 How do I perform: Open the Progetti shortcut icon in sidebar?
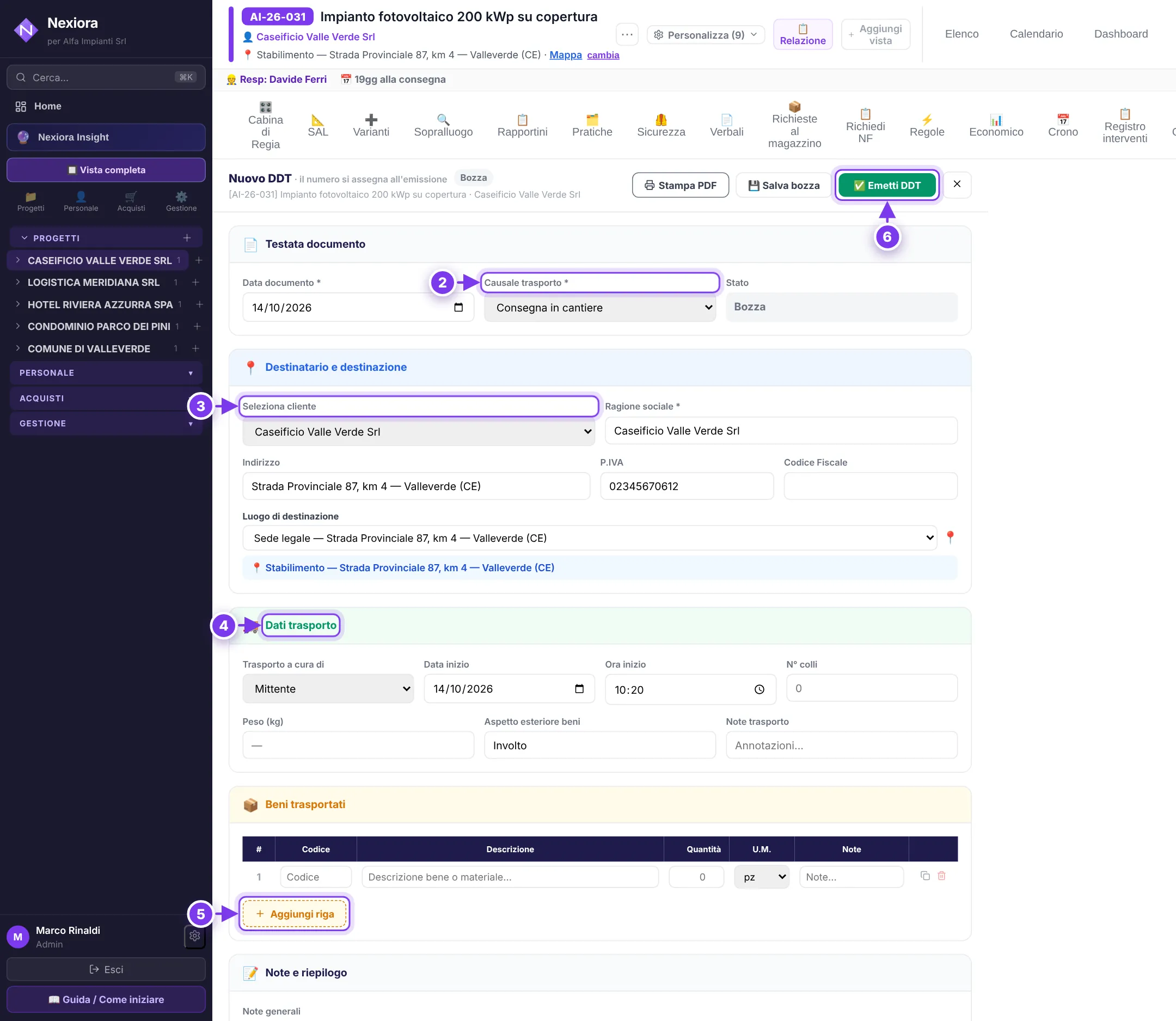[x=31, y=201]
